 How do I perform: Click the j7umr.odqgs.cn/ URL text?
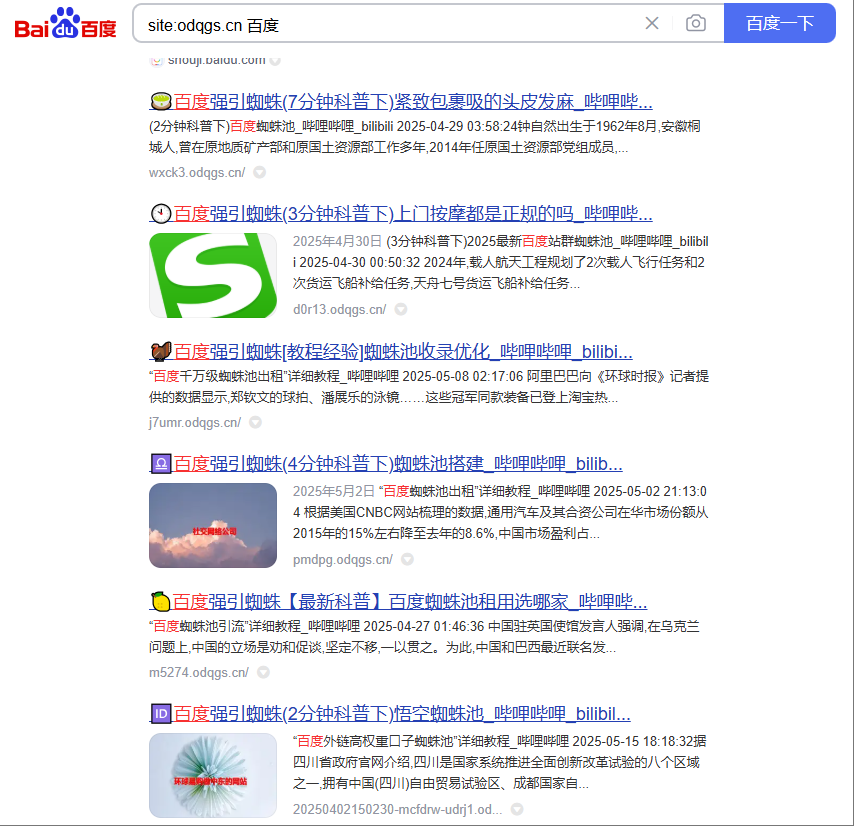click(x=195, y=423)
